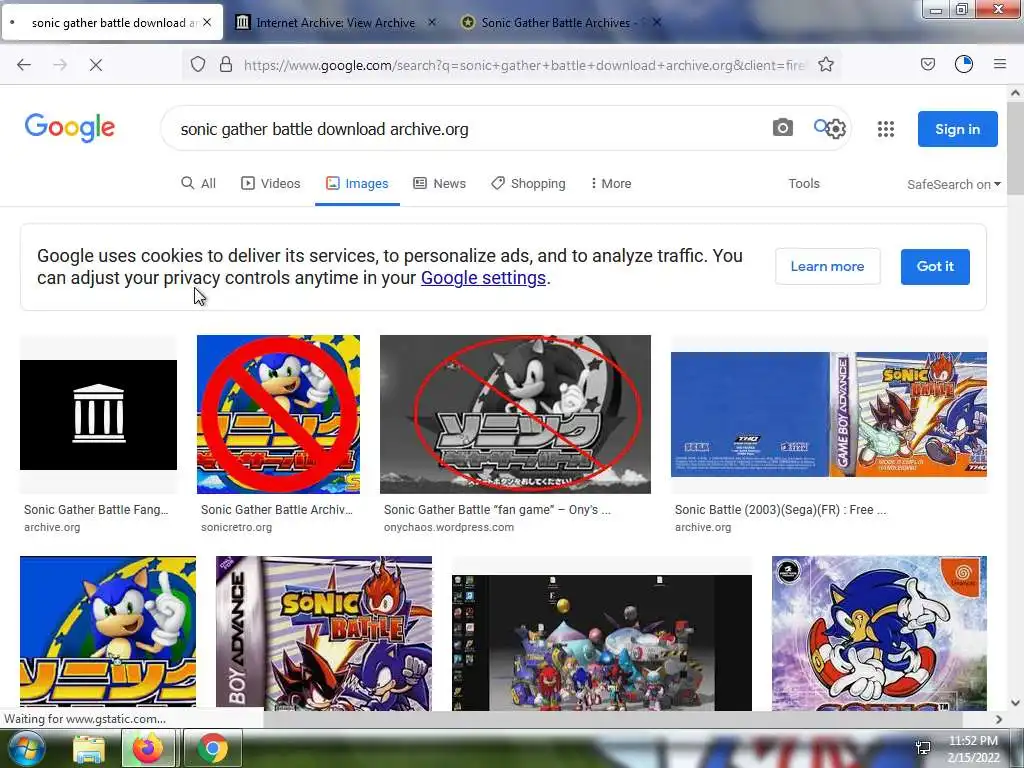Viewport: 1024px width, 768px height.
Task: Select the Images search tab
Action: 357,184
